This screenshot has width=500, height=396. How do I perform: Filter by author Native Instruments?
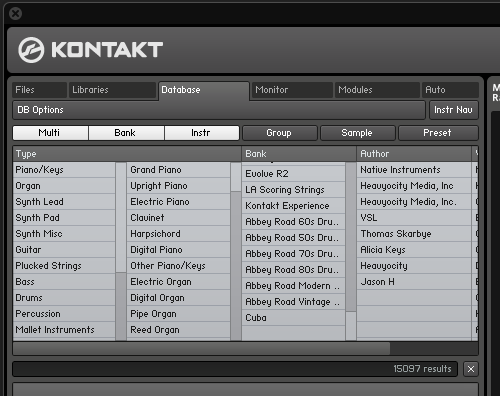(414, 170)
